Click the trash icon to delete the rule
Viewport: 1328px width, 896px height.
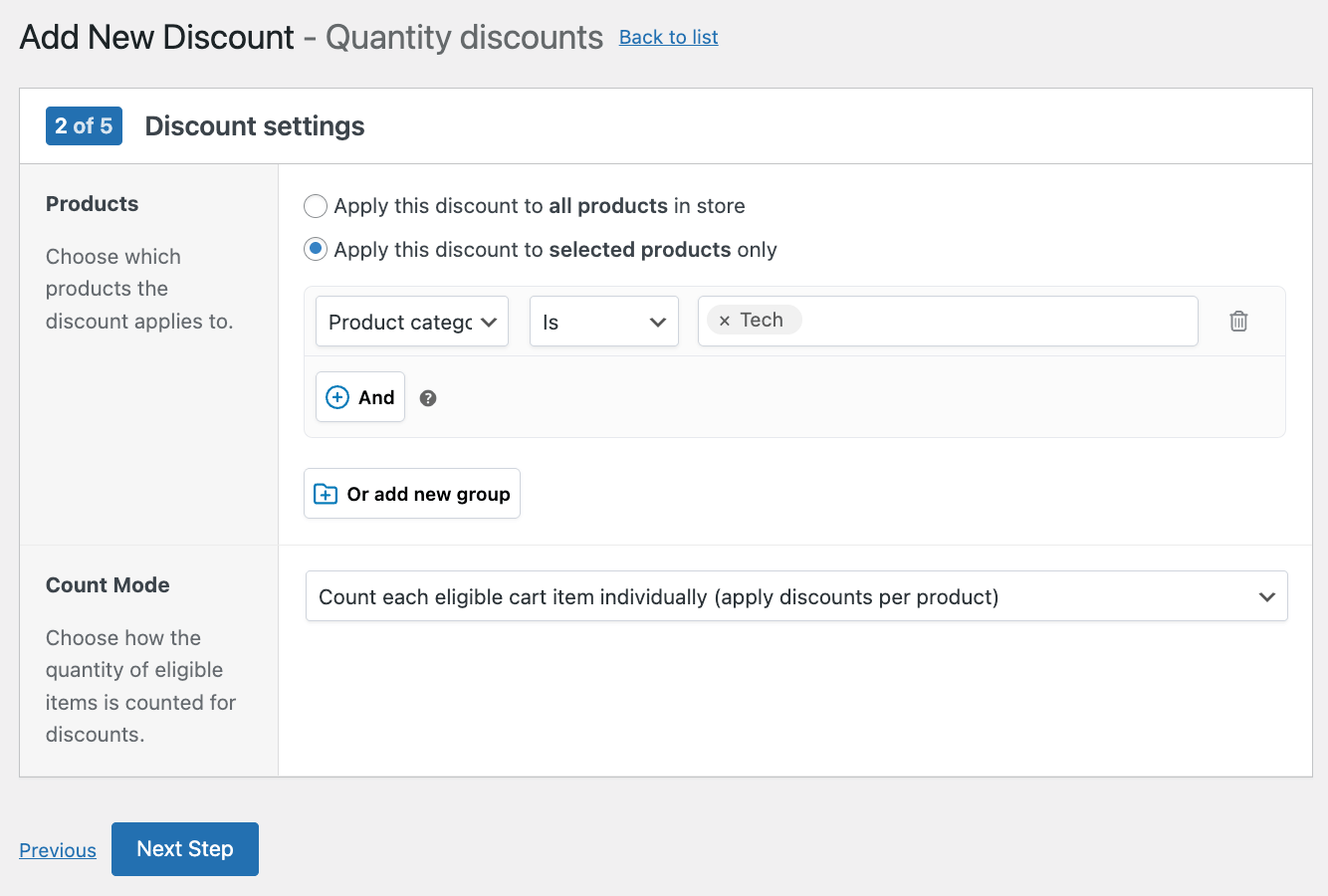tap(1238, 321)
